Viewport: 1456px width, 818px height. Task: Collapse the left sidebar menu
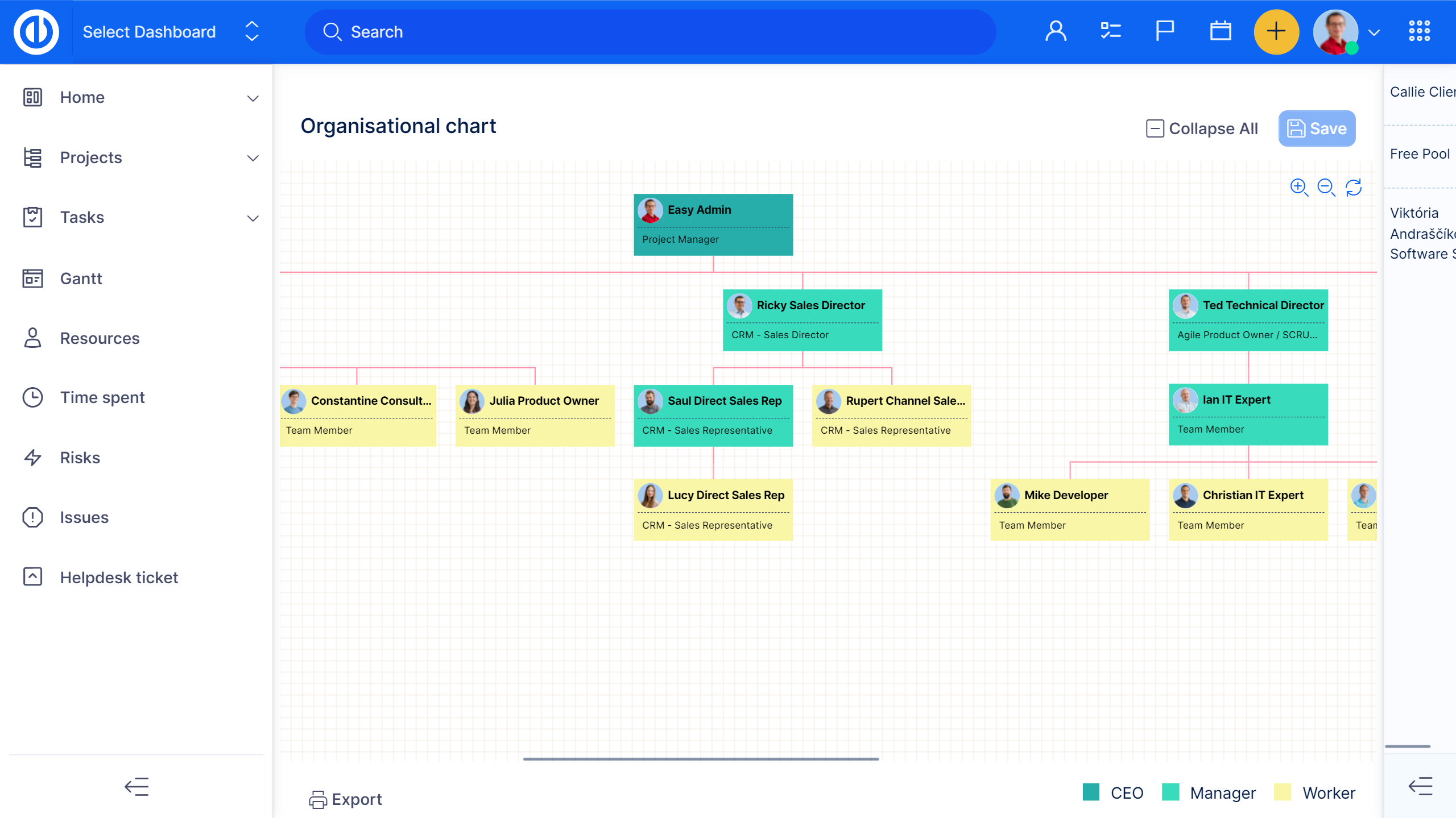(x=136, y=787)
